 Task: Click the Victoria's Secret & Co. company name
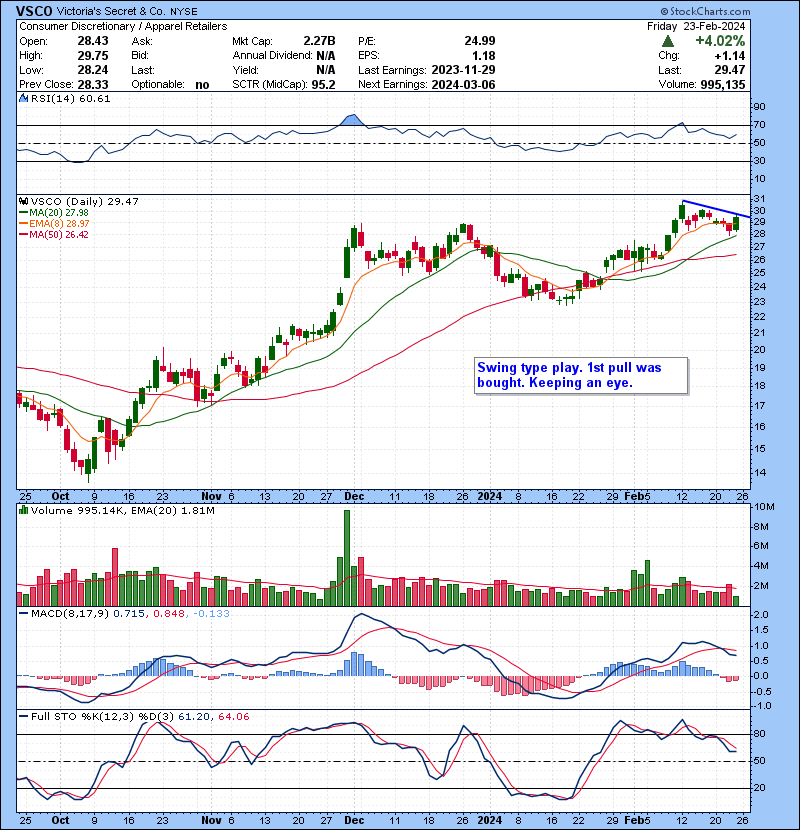(111, 11)
